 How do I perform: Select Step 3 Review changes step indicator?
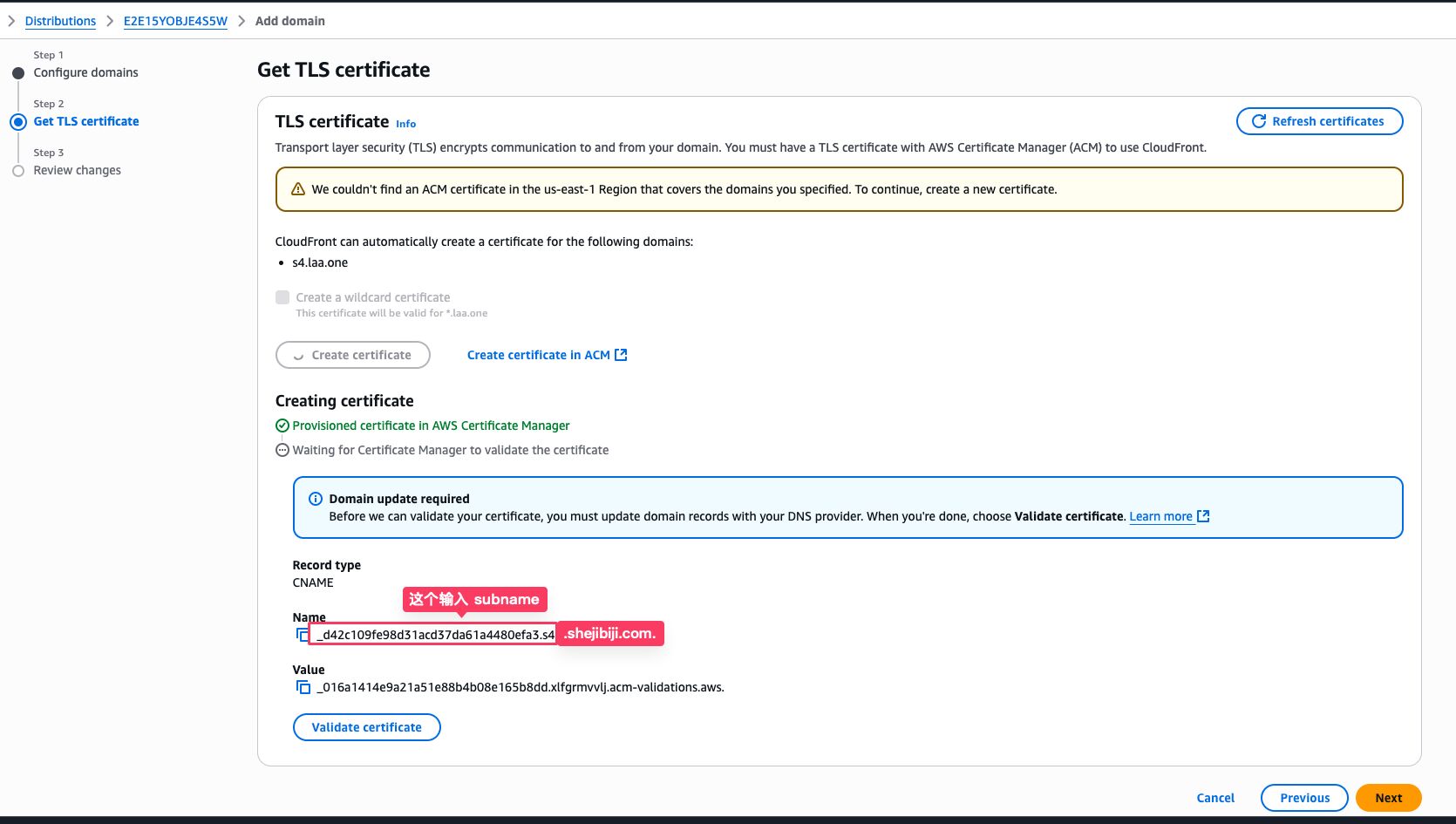click(x=18, y=171)
